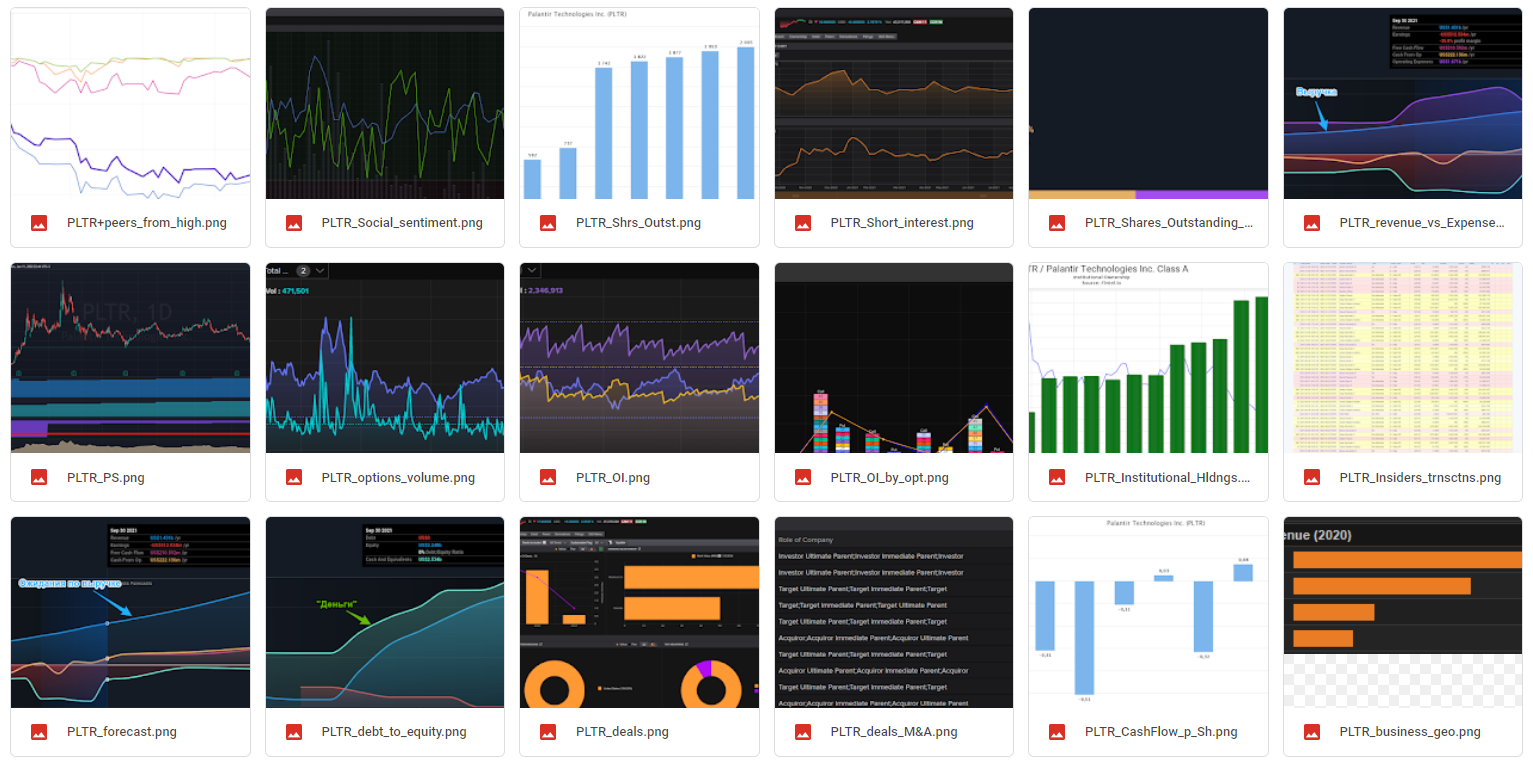Open the PLTR_deals_M&A.png thumbnail preview
This screenshot has height=767, width=1533.
(894, 612)
